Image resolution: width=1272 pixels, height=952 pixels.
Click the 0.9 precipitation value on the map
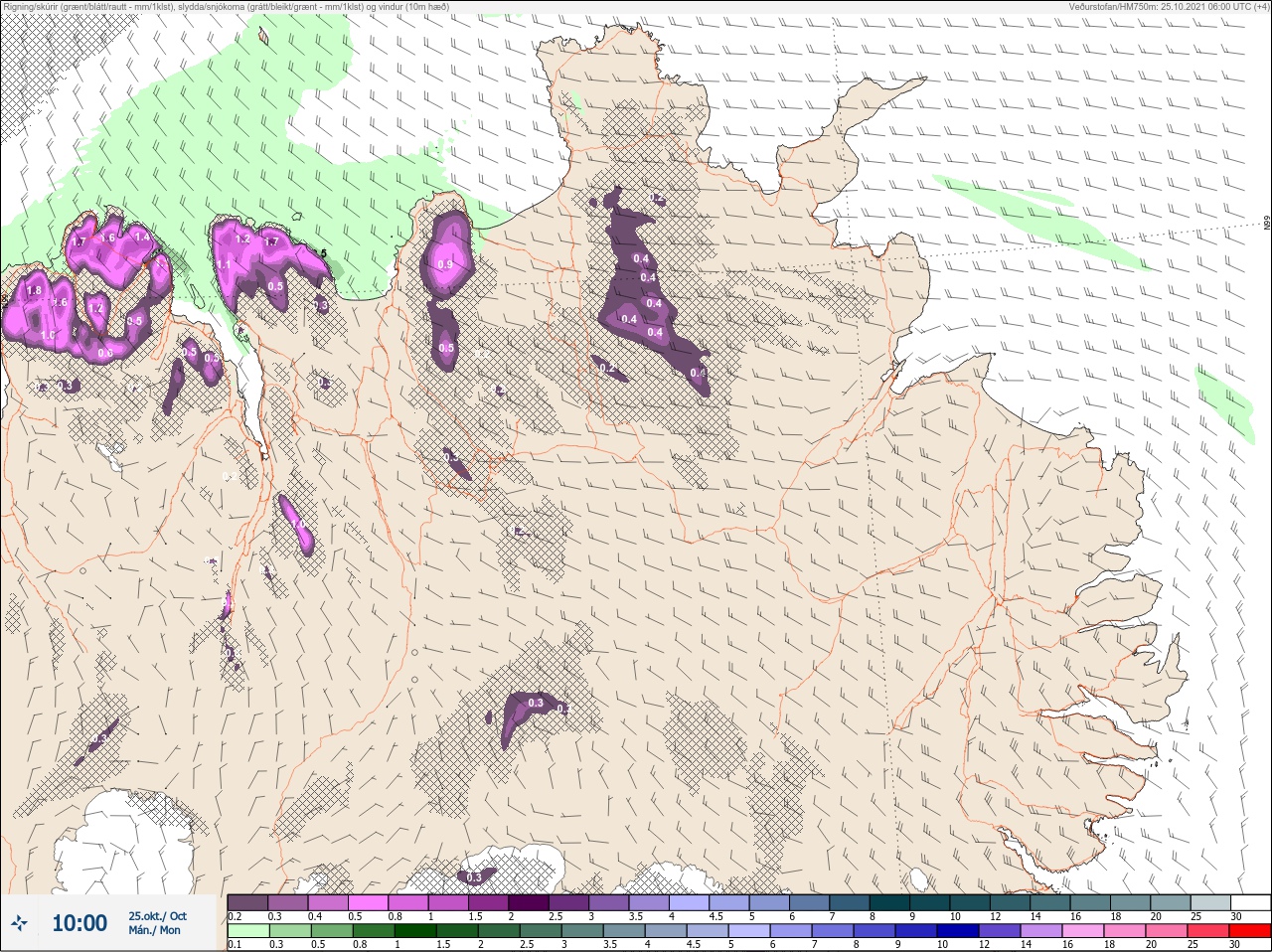tap(445, 265)
